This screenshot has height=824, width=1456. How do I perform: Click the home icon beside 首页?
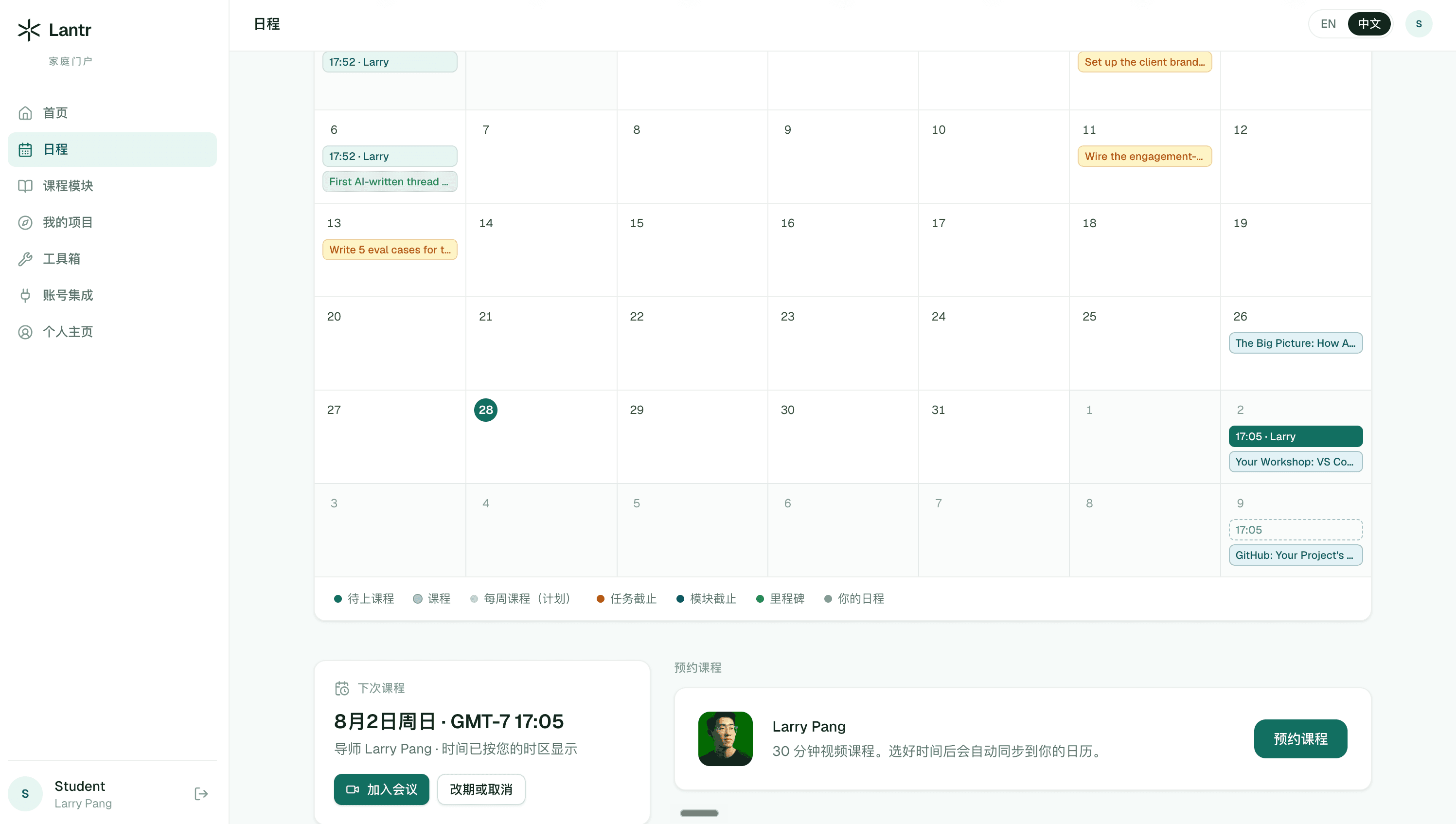click(25, 113)
